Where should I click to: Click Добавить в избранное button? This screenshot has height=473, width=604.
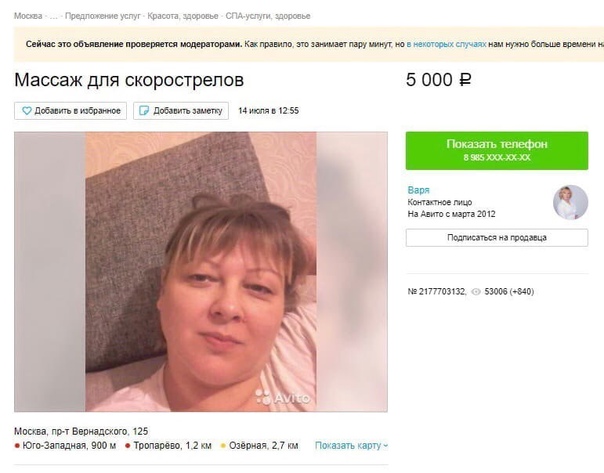click(70, 111)
